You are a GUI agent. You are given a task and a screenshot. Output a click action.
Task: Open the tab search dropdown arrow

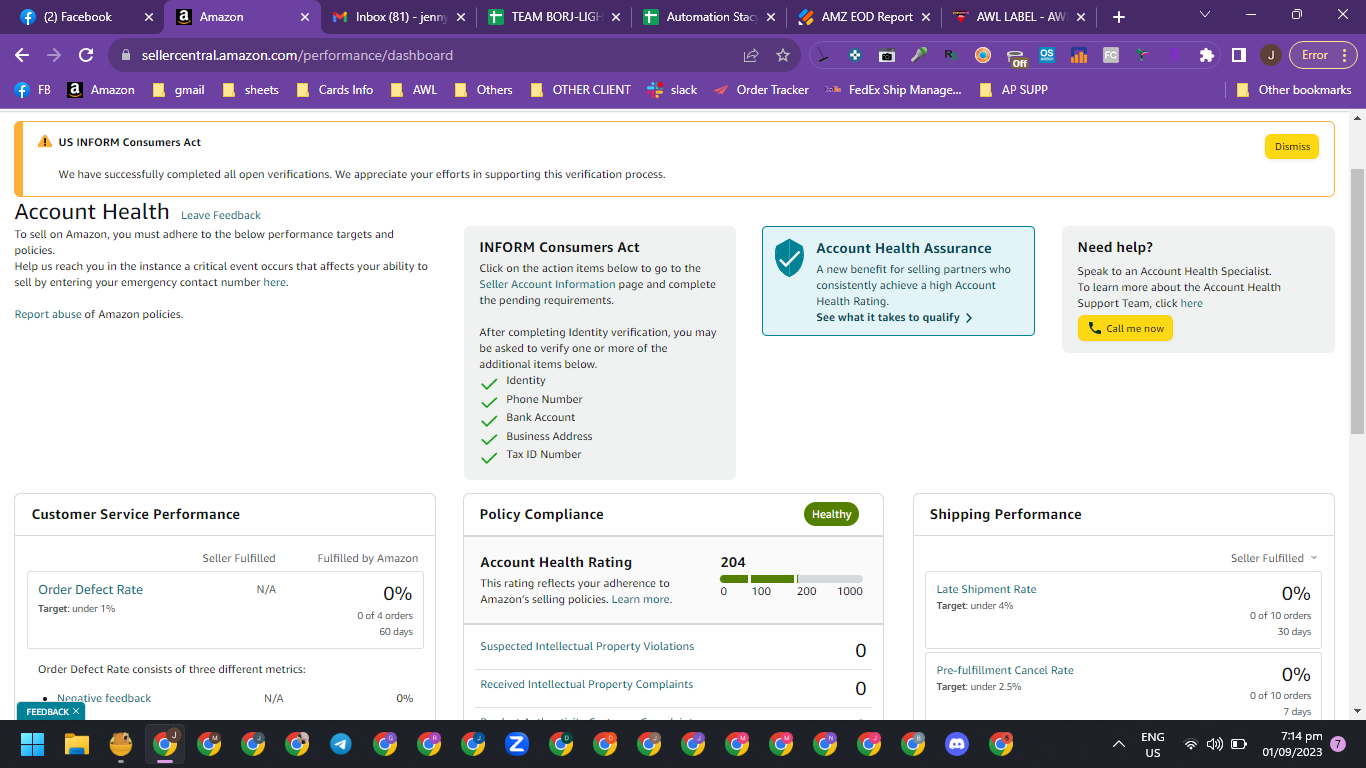tap(1204, 15)
